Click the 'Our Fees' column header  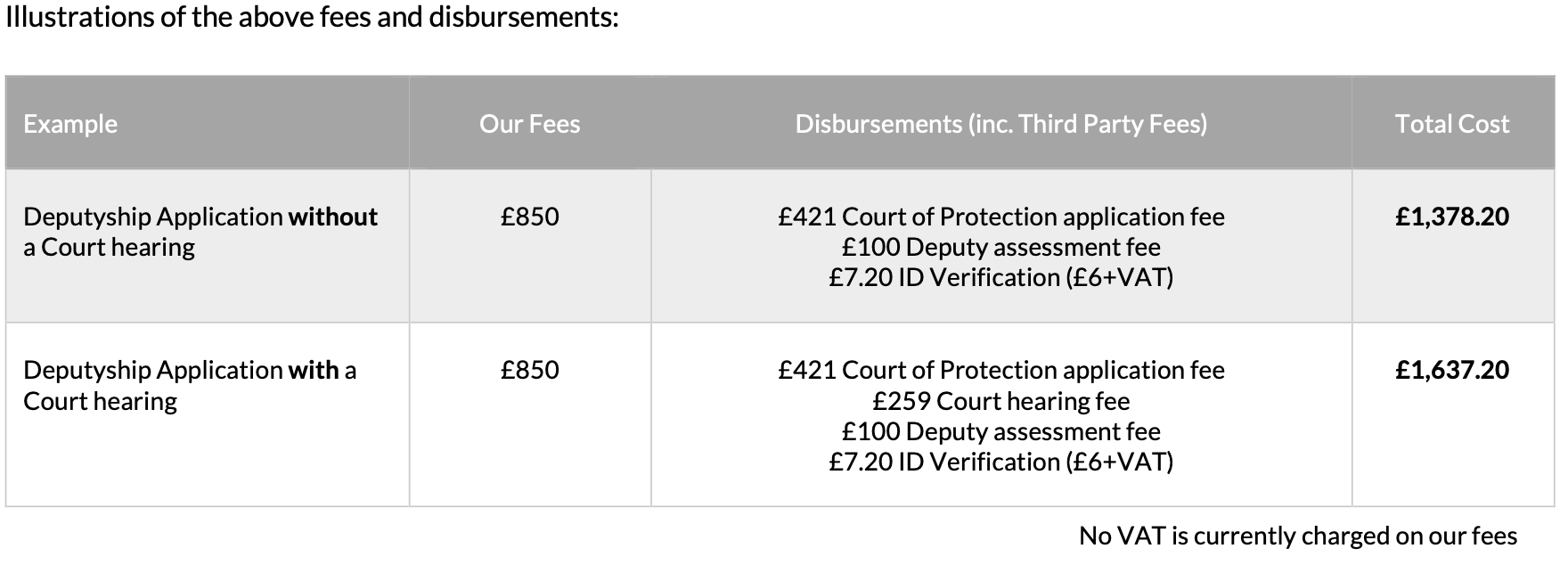click(530, 124)
